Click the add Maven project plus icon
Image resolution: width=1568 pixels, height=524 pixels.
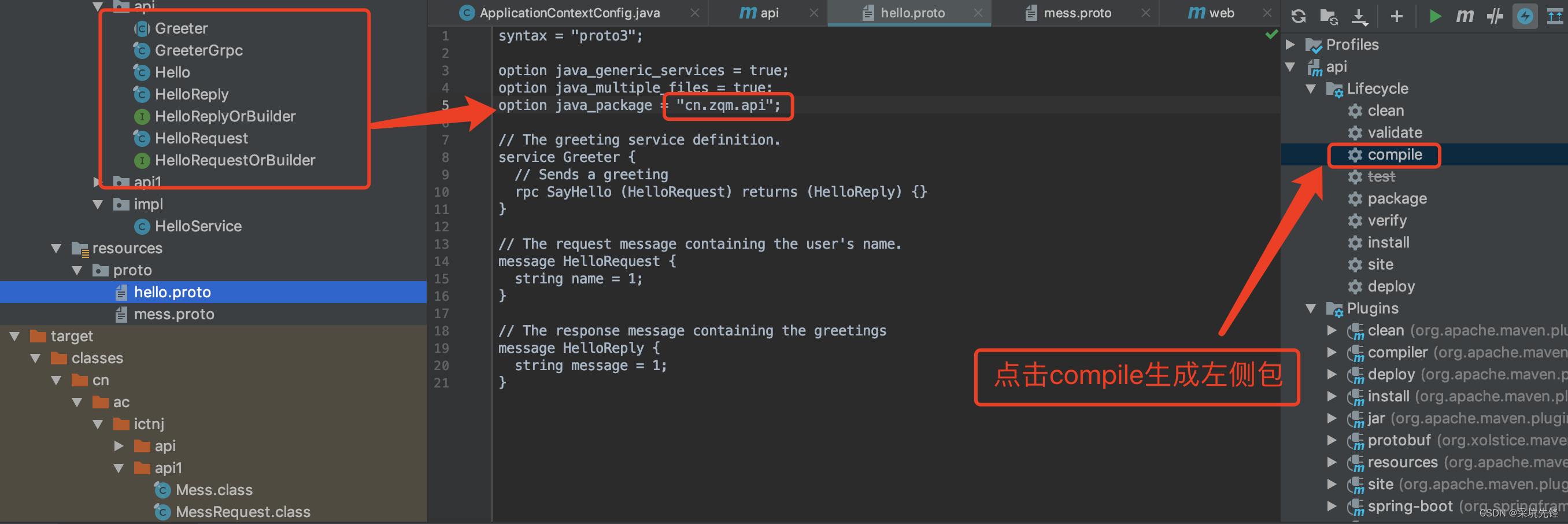[x=1397, y=16]
